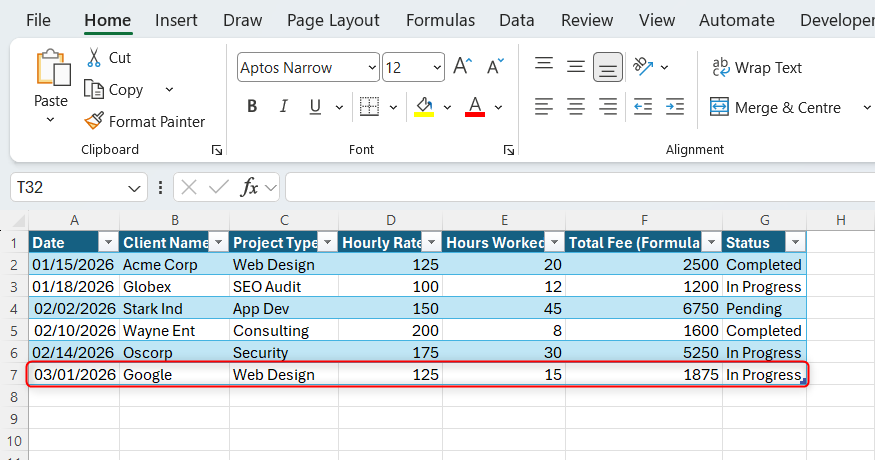Align text left

(x=544, y=106)
